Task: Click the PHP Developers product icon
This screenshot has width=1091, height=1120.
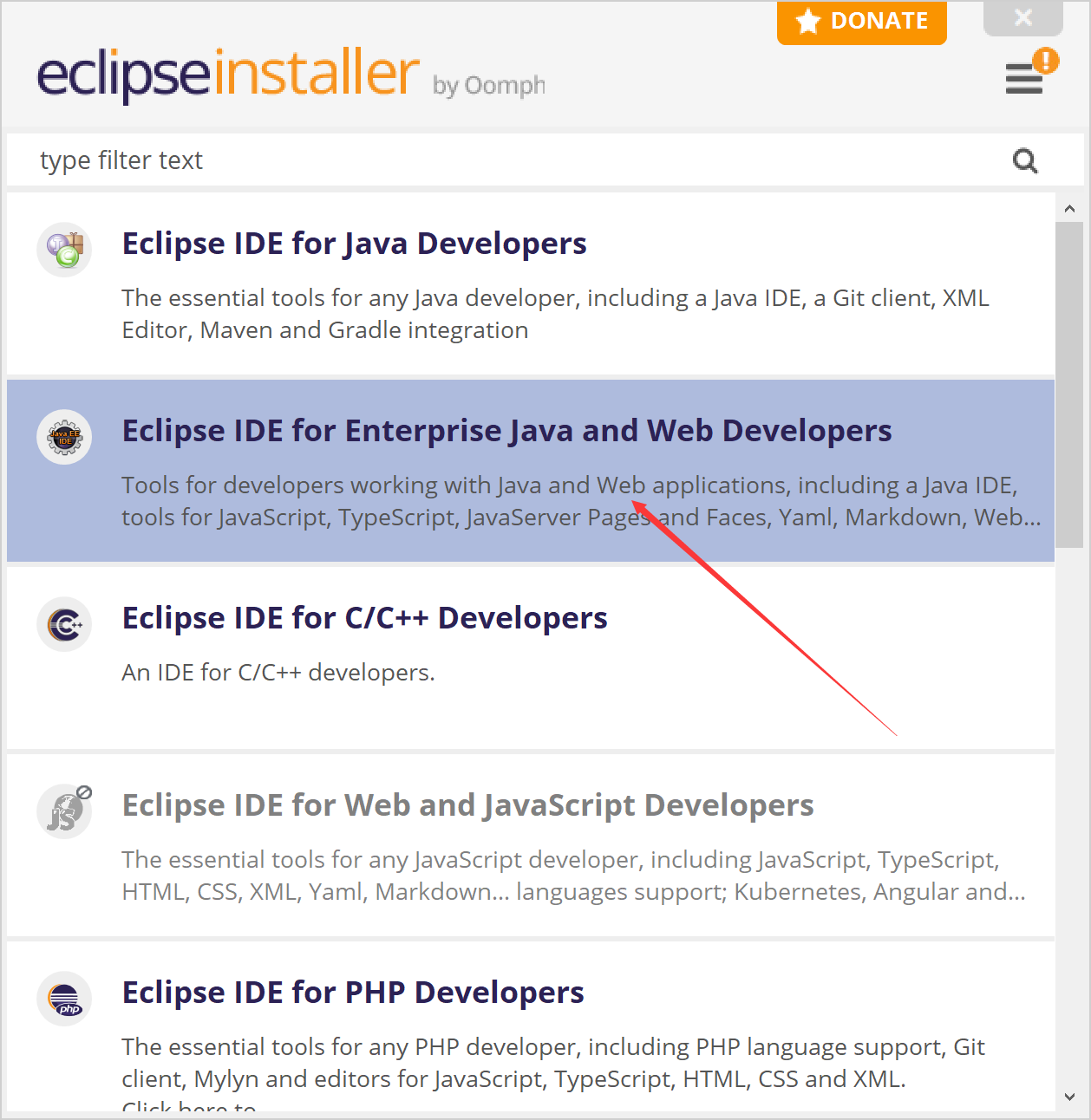Action: tap(63, 999)
